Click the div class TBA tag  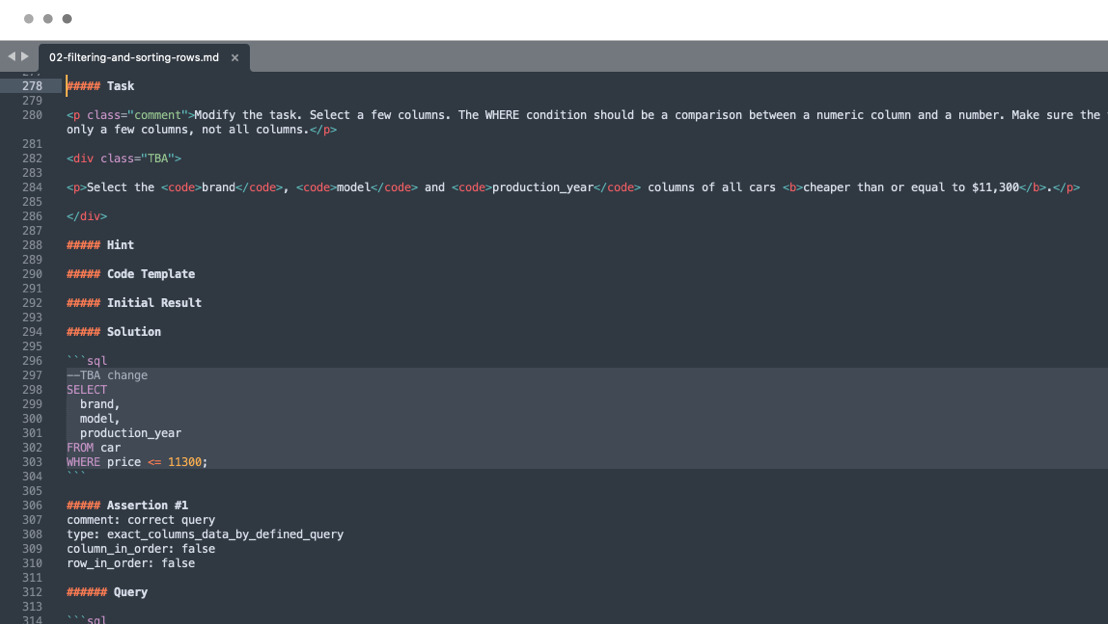[123, 158]
